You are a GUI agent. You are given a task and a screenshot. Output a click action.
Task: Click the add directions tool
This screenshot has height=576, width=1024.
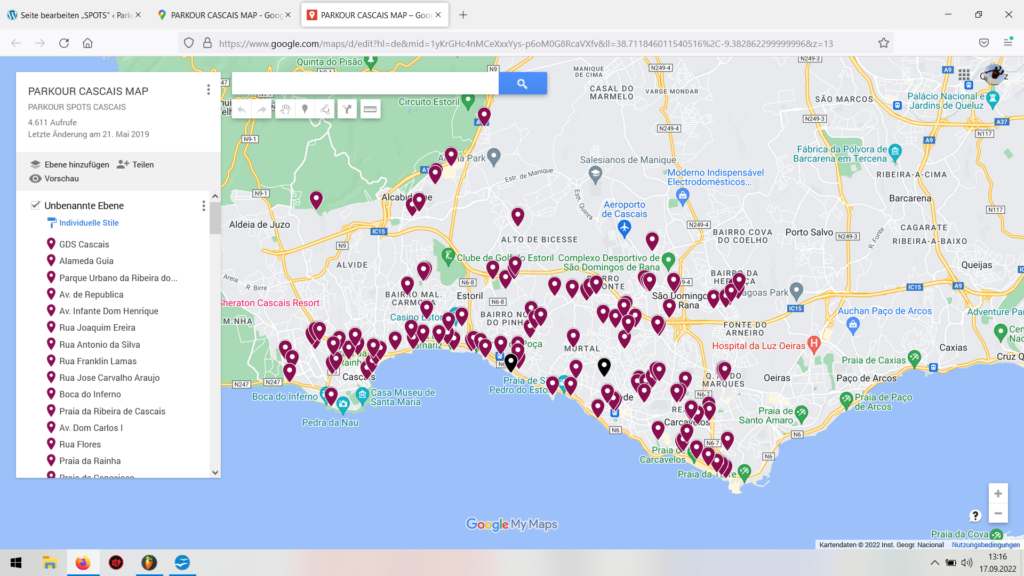(x=347, y=109)
